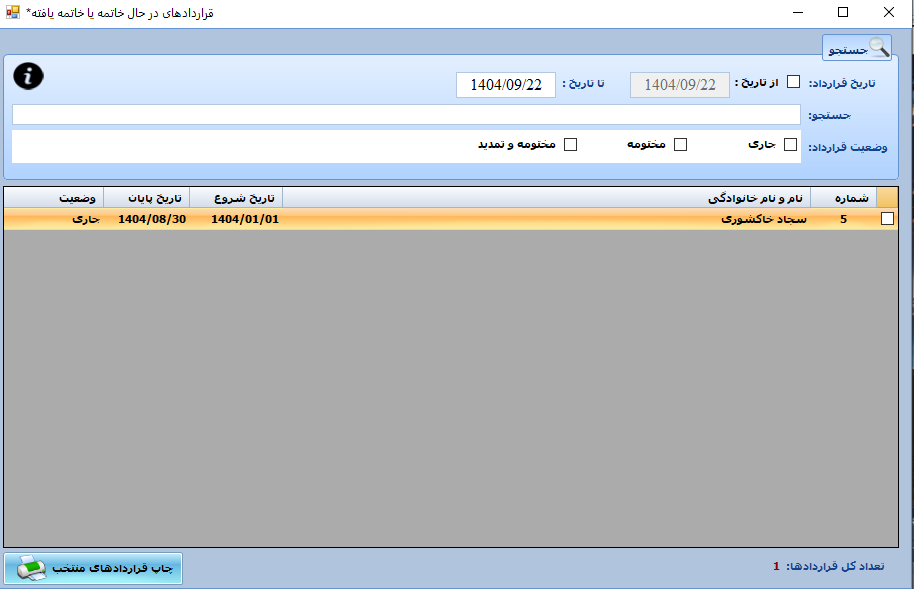Click the application icon in title bar
Viewport: 914px width, 592px height.
coord(12,13)
